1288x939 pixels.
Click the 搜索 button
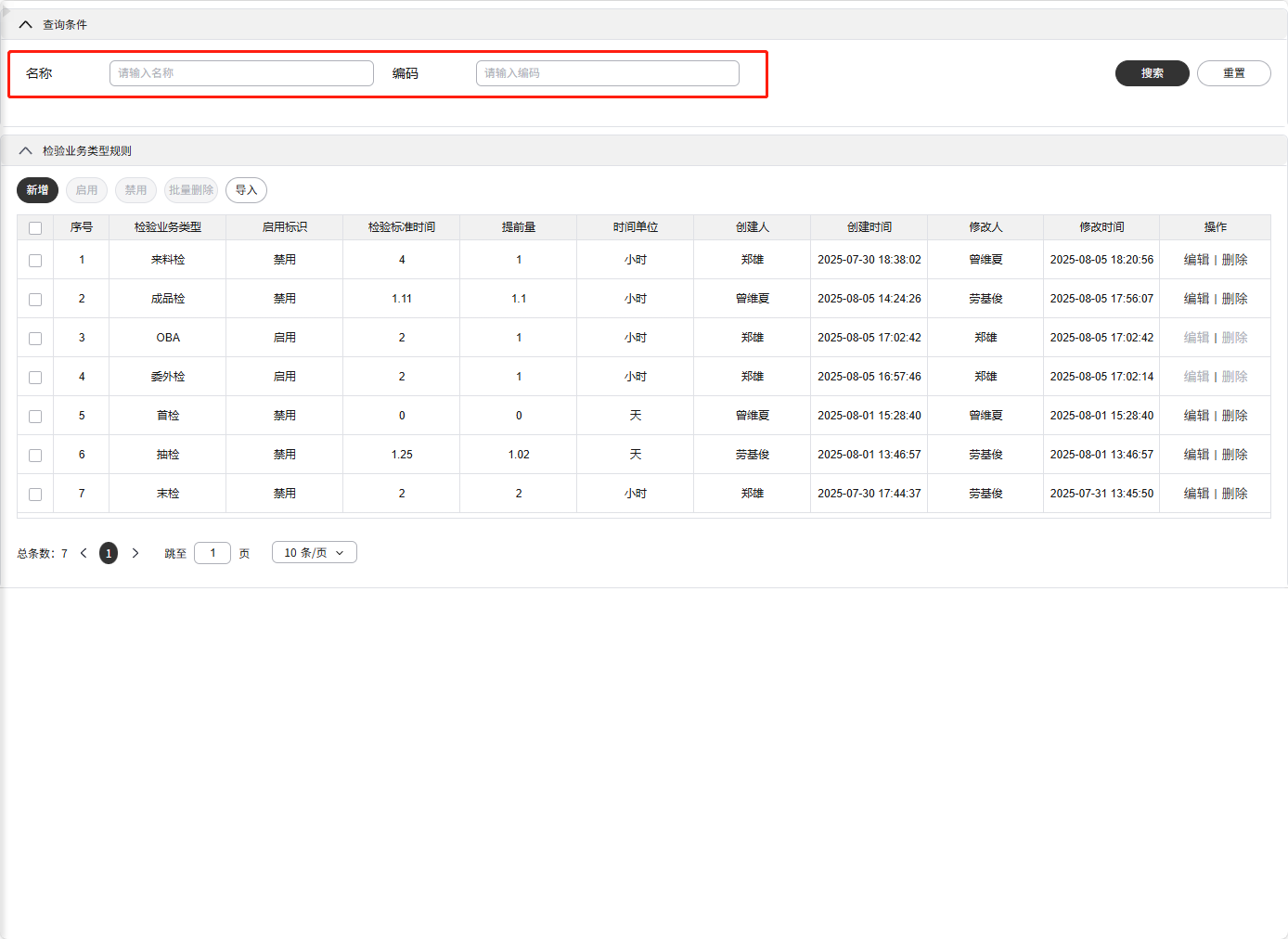coord(1152,73)
